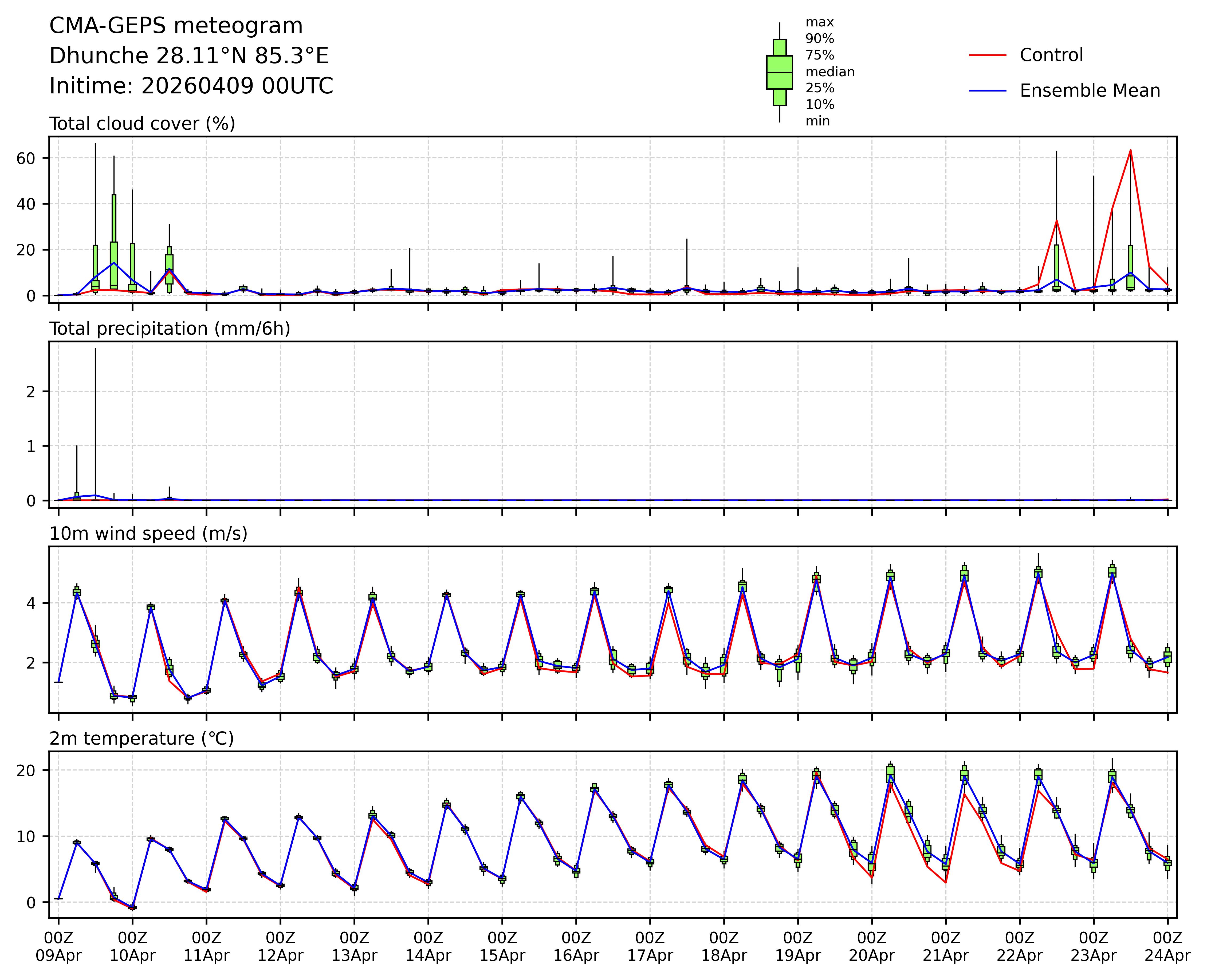Click the 00Z 20Apr axis label
This screenshot has width=1207, height=980.
871,947
